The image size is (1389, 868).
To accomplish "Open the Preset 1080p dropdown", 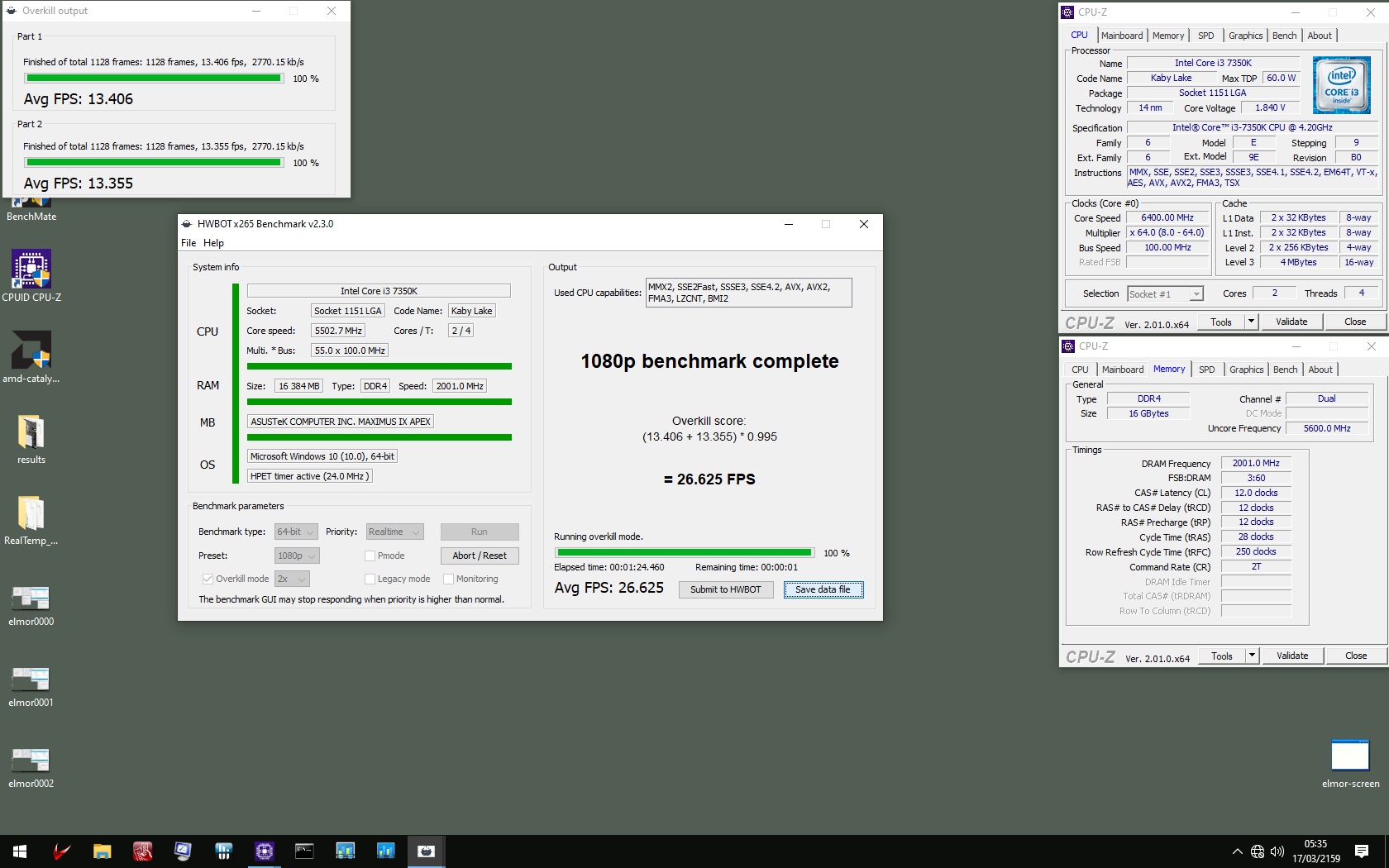I will click(x=297, y=556).
